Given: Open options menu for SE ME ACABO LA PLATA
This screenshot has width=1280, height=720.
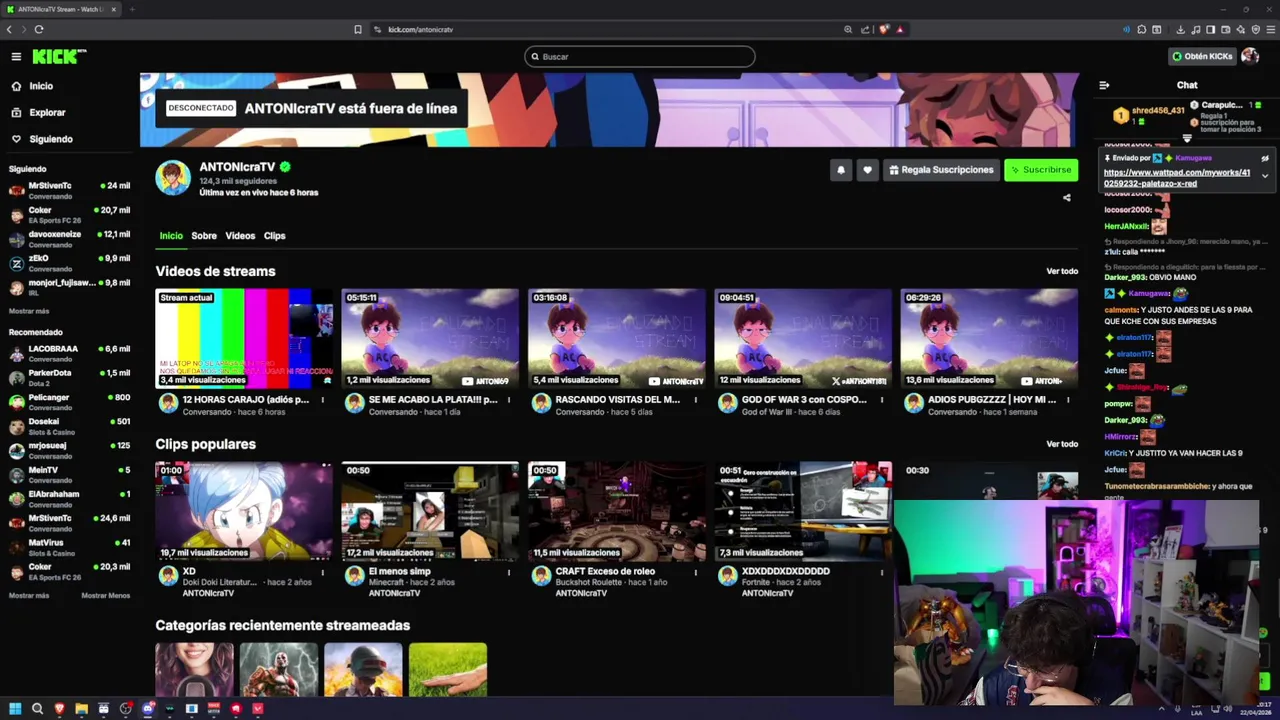Looking at the screenshot, I should point(508,400).
